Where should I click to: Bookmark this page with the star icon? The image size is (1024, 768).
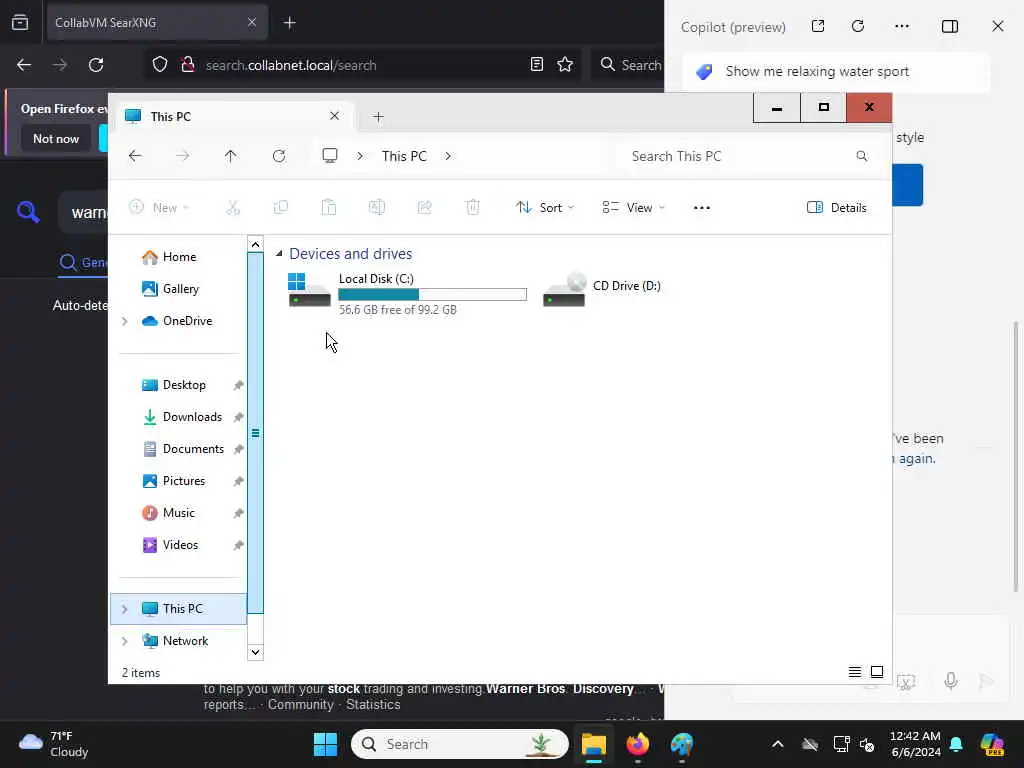coord(565,64)
